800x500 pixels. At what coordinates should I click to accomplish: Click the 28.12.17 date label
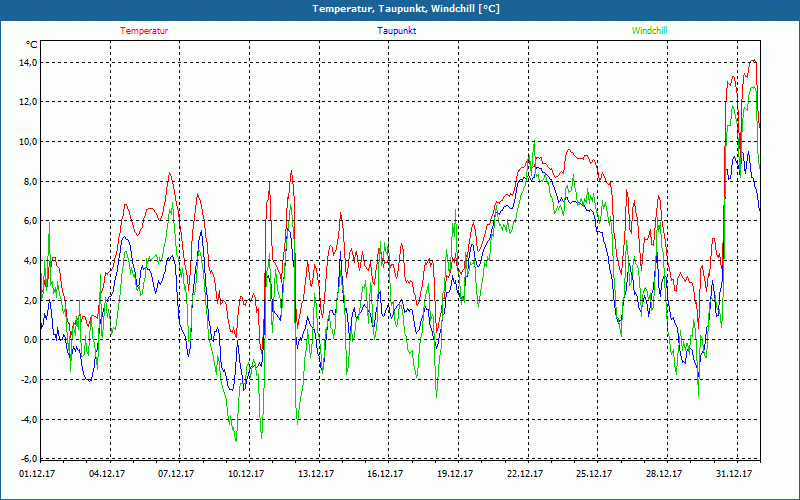(664, 474)
